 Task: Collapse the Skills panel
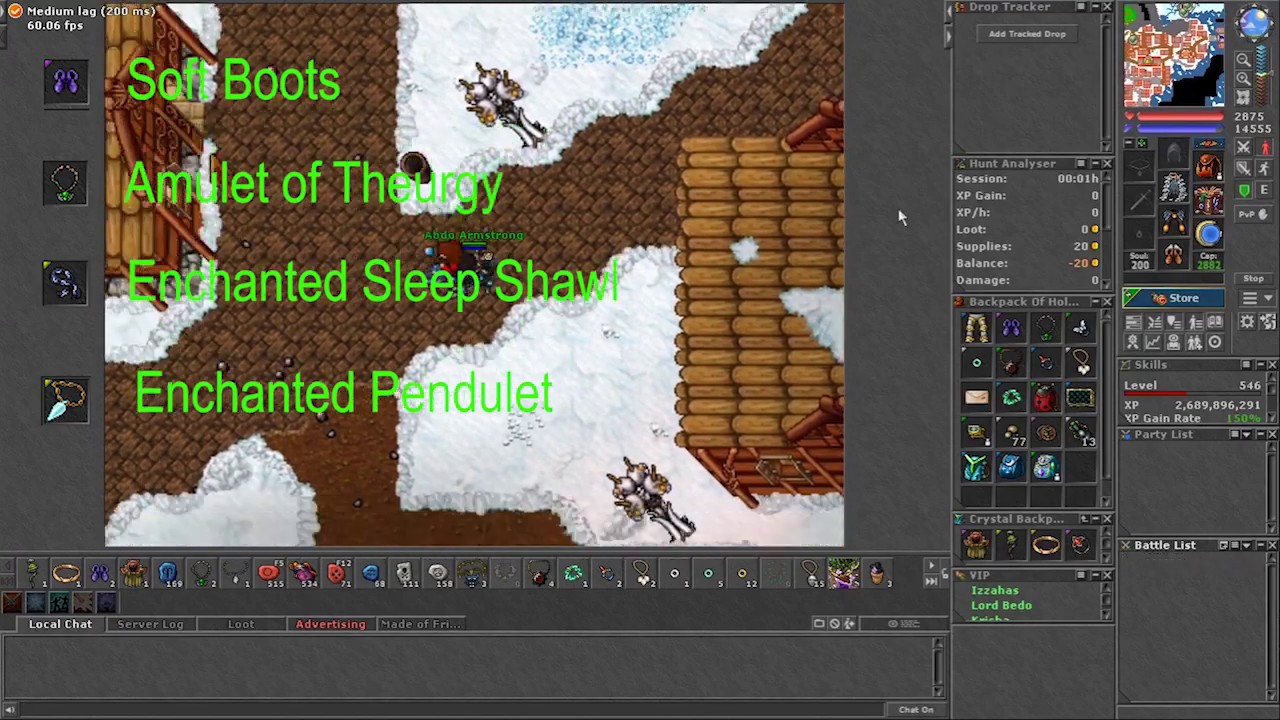point(1260,365)
